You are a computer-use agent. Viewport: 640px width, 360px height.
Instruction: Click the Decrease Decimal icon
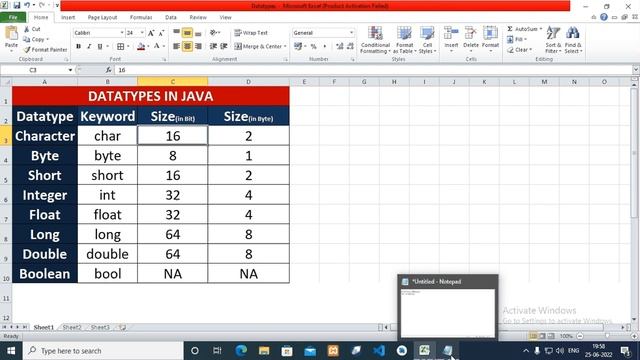point(350,47)
